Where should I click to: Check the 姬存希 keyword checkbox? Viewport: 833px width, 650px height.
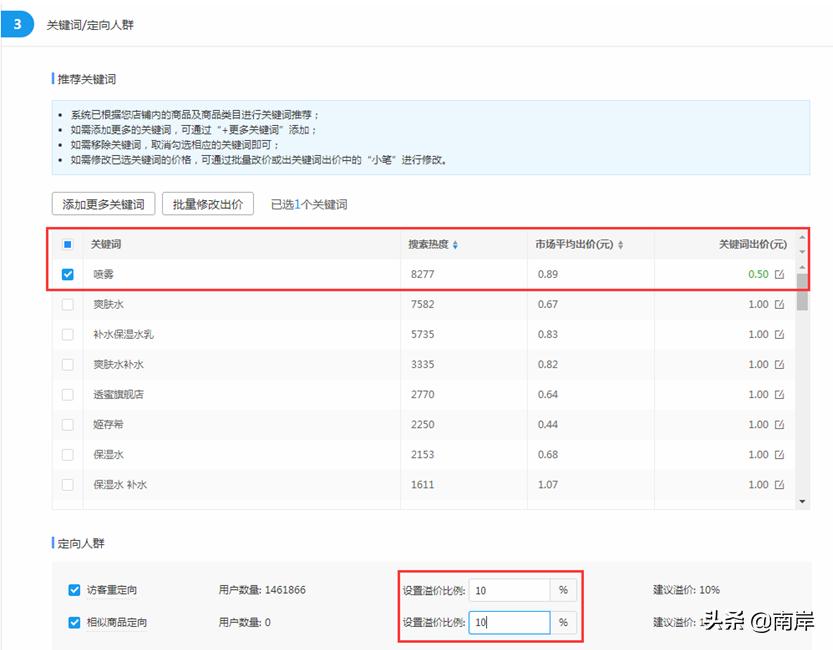[x=67, y=424]
